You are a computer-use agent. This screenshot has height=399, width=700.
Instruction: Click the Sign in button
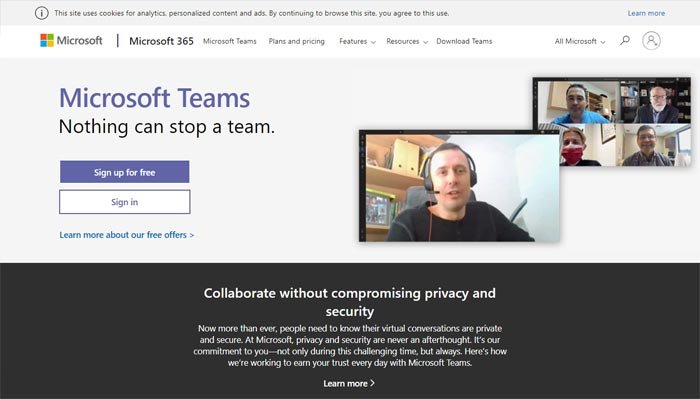pyautogui.click(x=125, y=202)
